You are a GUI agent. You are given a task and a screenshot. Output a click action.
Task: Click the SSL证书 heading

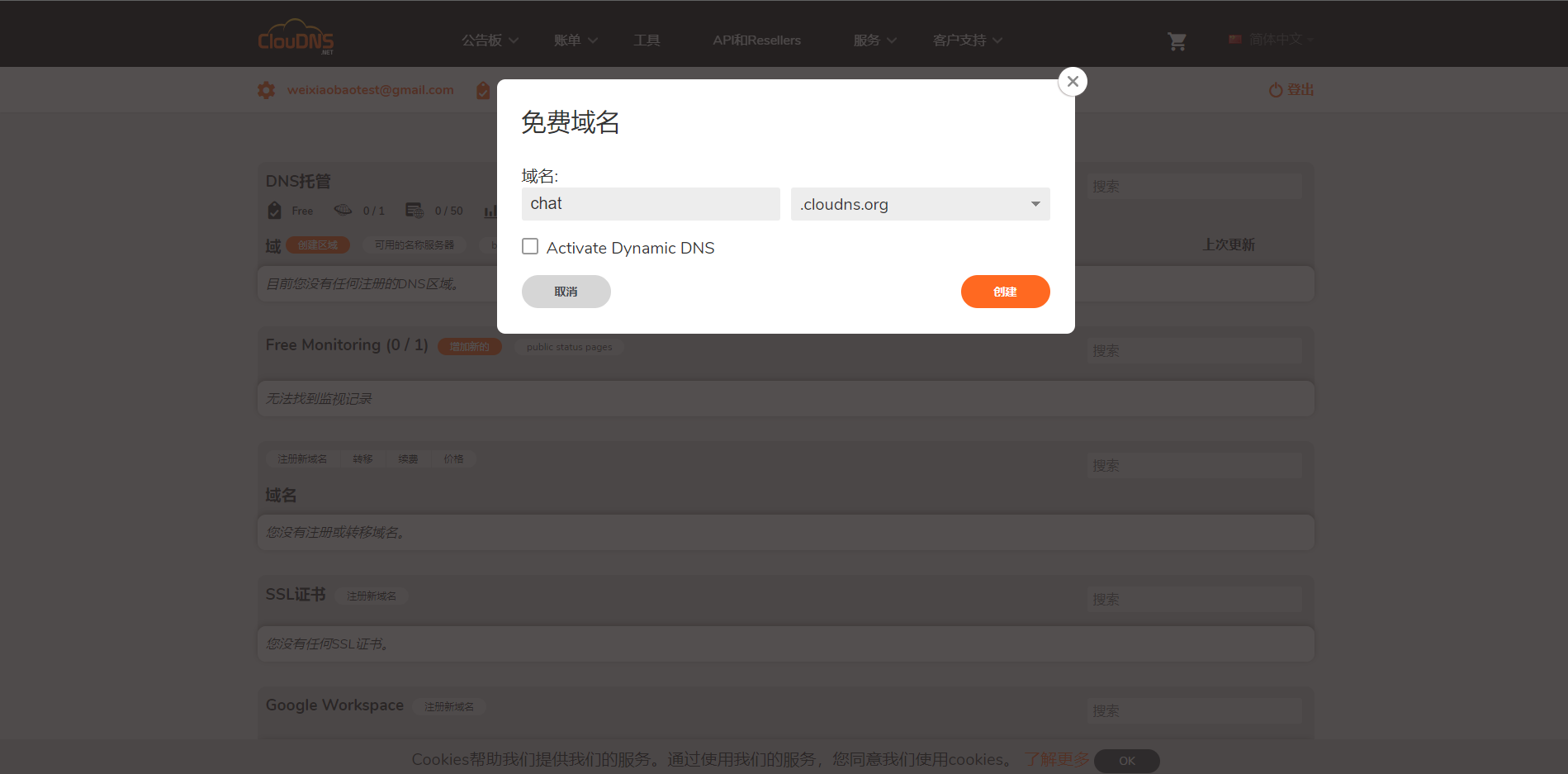click(x=296, y=595)
